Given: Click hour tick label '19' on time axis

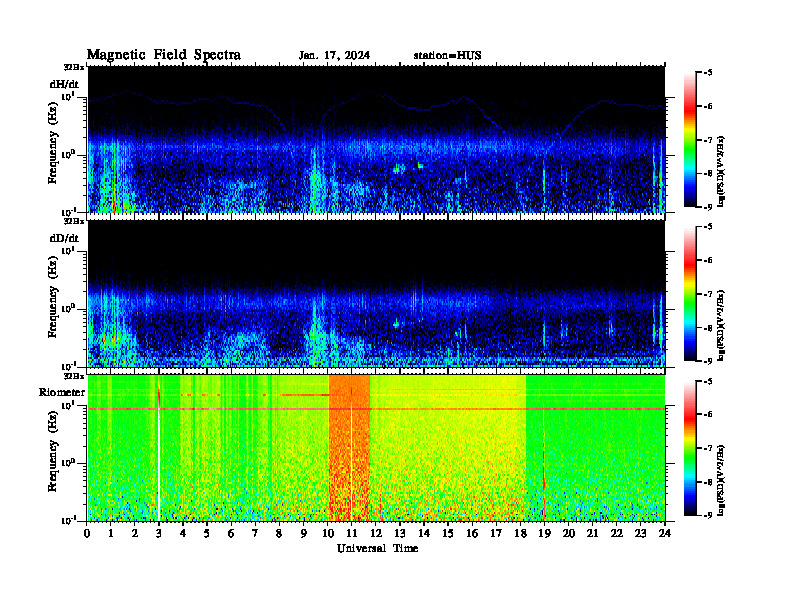Looking at the screenshot, I should [544, 533].
